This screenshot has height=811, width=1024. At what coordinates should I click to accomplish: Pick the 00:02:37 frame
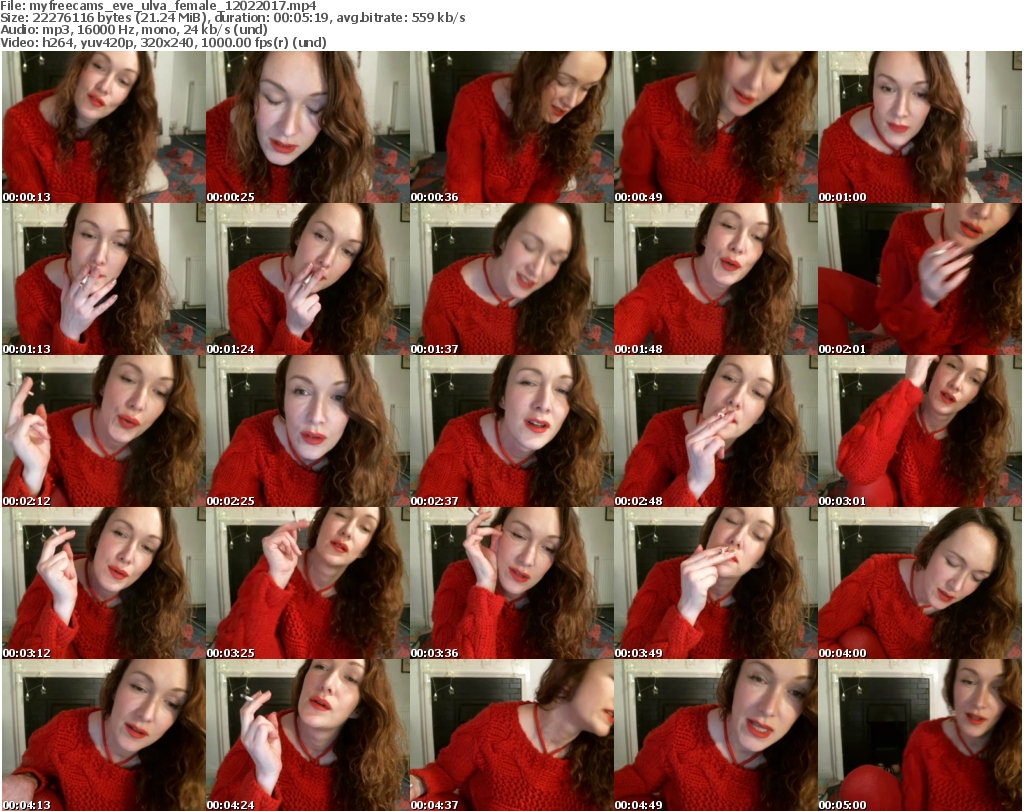(511, 432)
